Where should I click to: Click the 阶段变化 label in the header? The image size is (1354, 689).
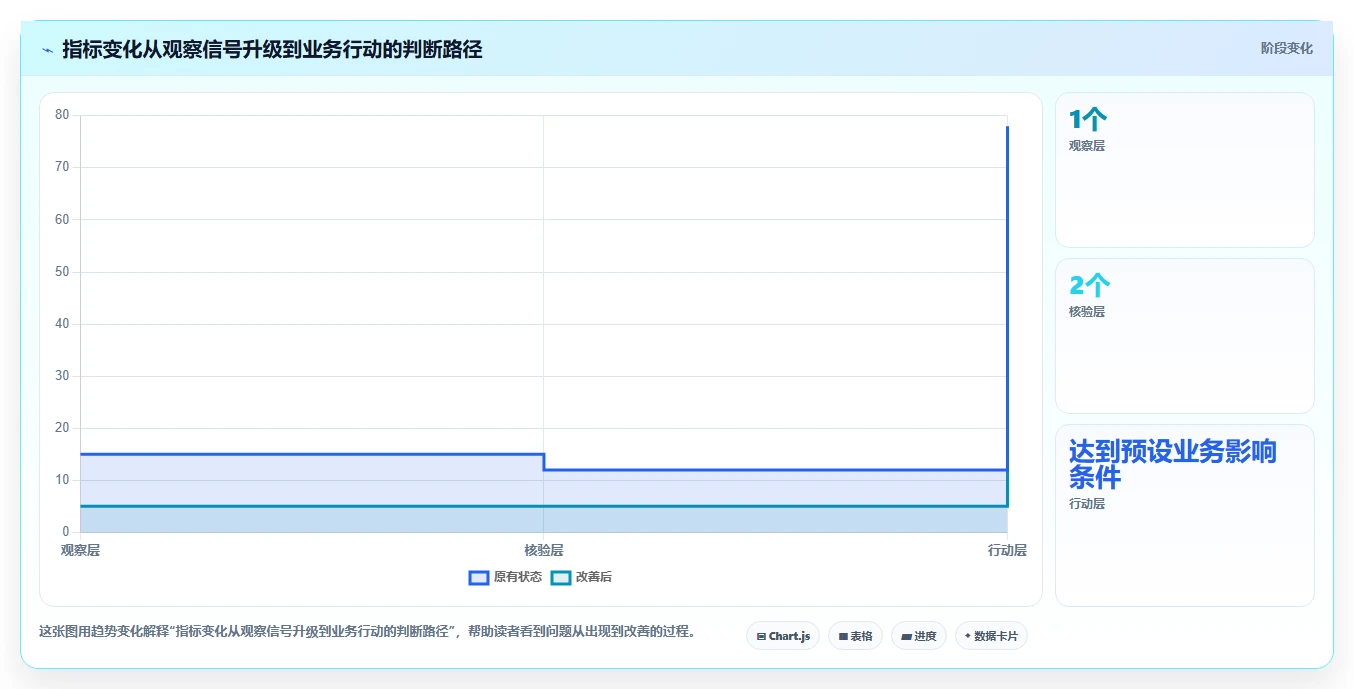[x=1287, y=48]
